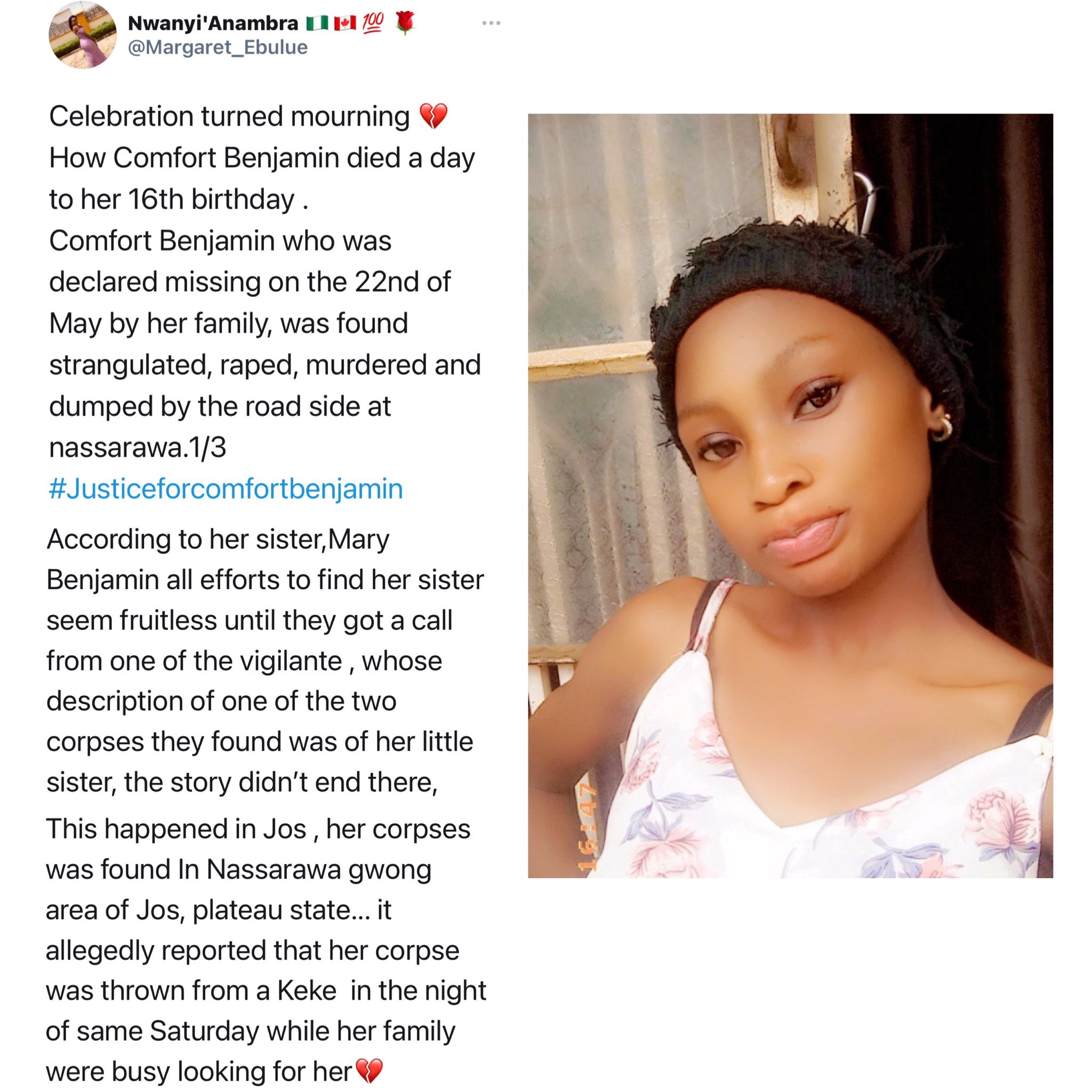
Task: Click the red 100 emoji
Action: click(373, 22)
